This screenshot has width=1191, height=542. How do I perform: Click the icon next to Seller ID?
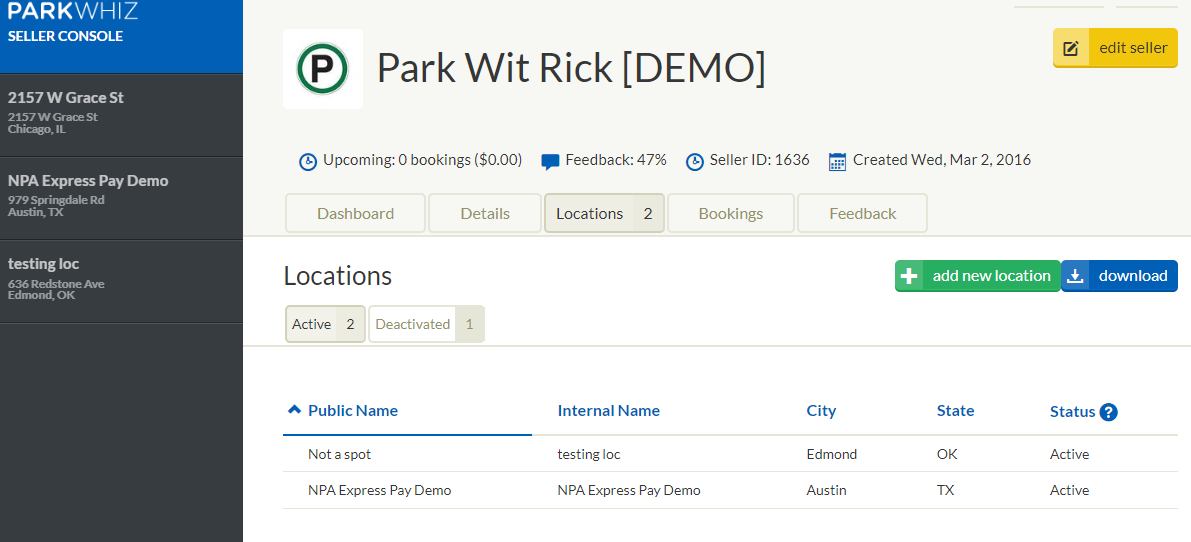point(695,161)
